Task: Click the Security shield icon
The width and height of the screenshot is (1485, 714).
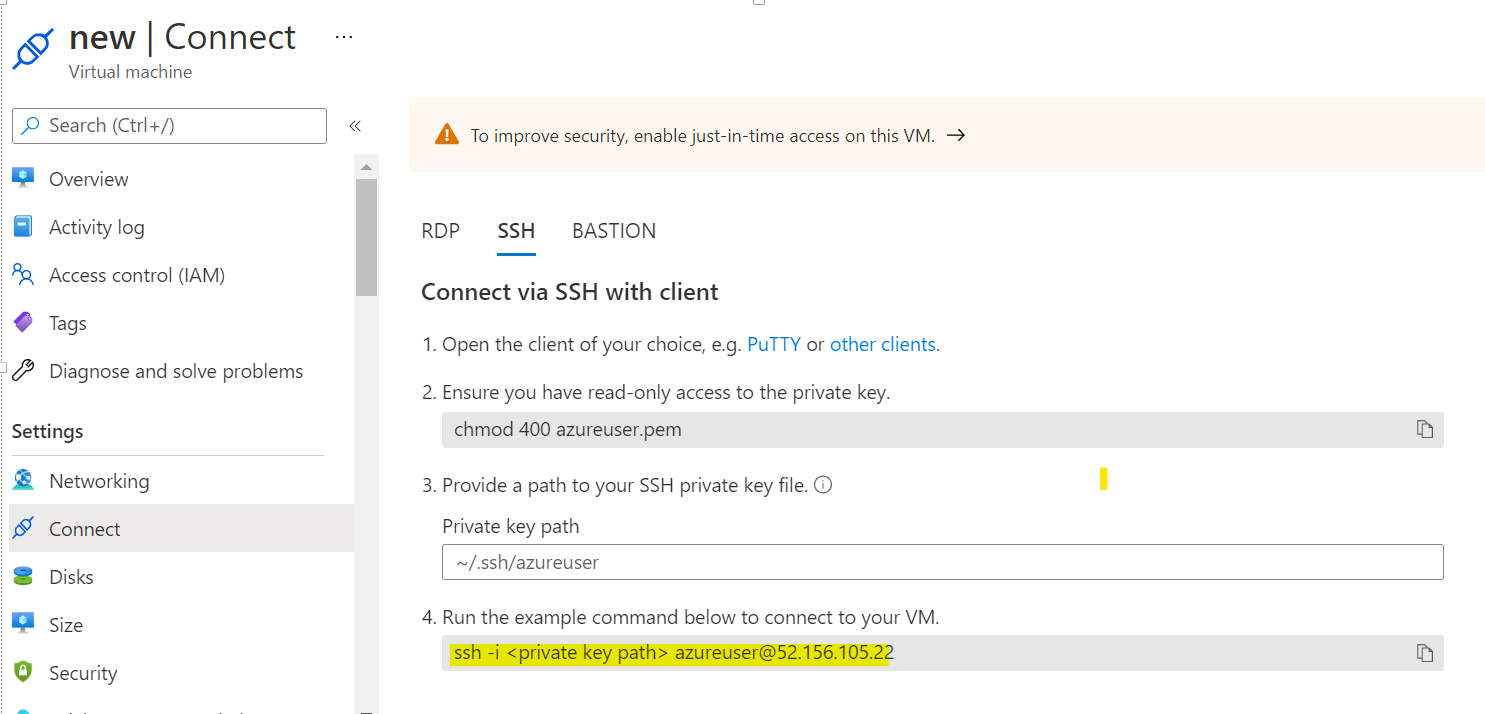Action: (x=23, y=672)
